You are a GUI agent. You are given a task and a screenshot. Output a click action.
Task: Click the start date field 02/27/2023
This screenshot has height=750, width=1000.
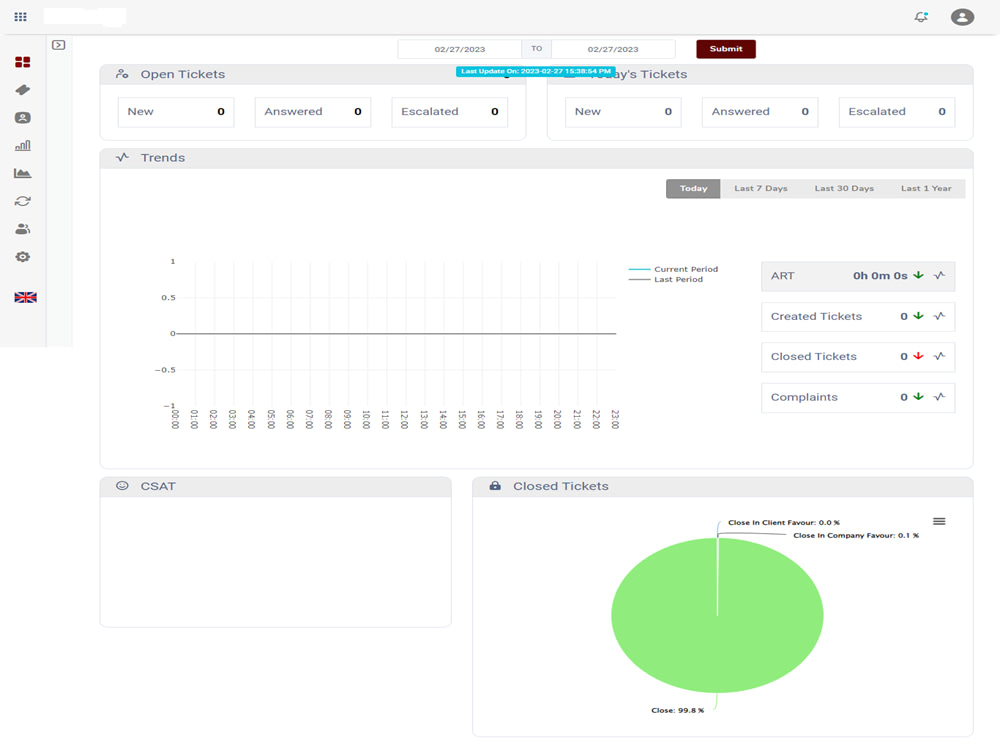point(460,49)
